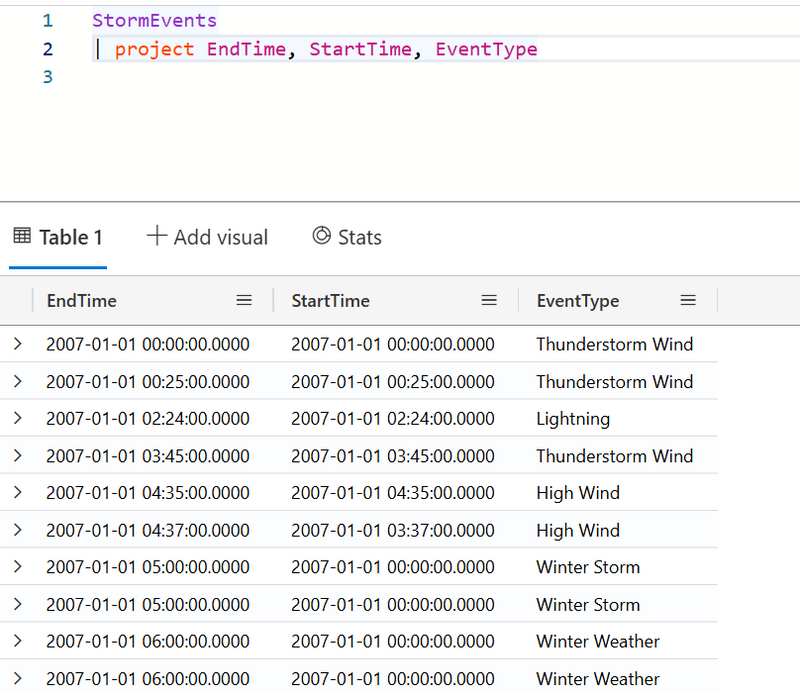The image size is (800, 693).
Task: Click StartTime in the query editor
Action: pos(360,49)
